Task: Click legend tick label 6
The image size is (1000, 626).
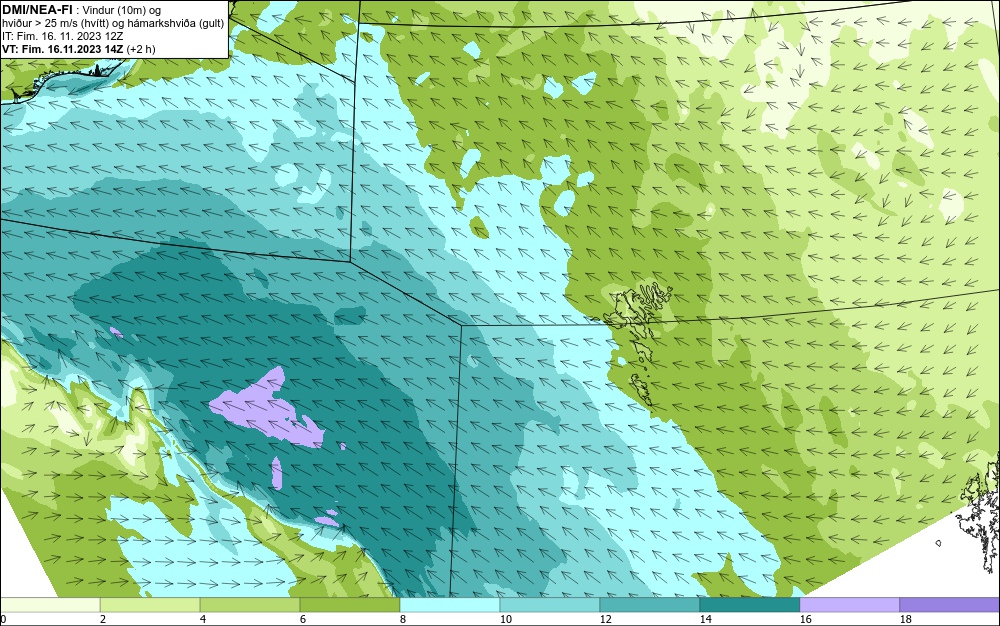Action: [x=303, y=619]
